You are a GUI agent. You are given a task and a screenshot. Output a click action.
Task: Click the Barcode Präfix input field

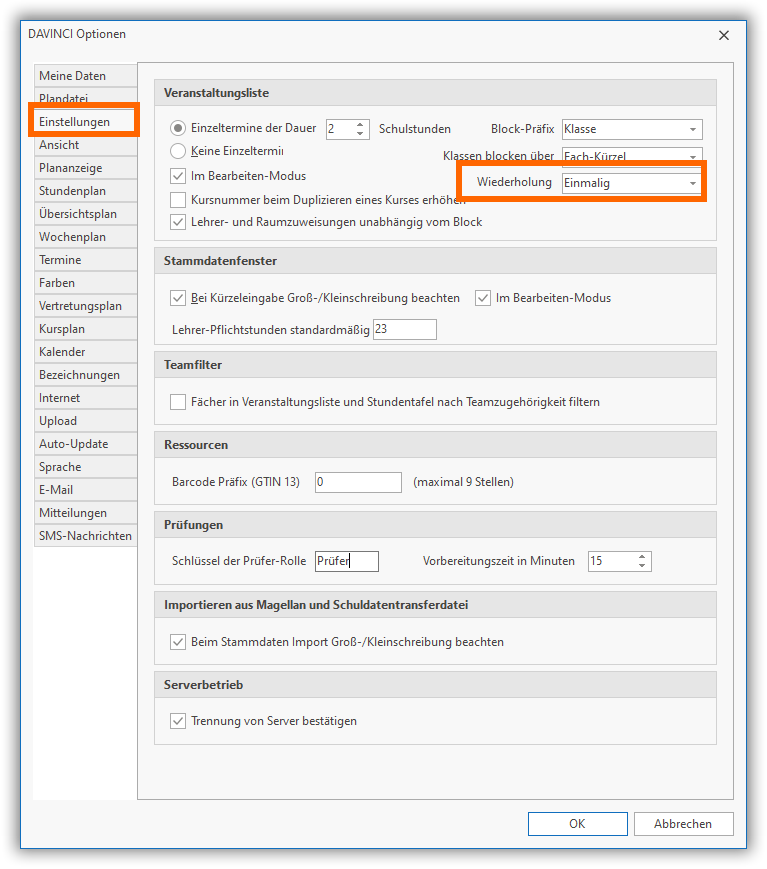coord(357,482)
